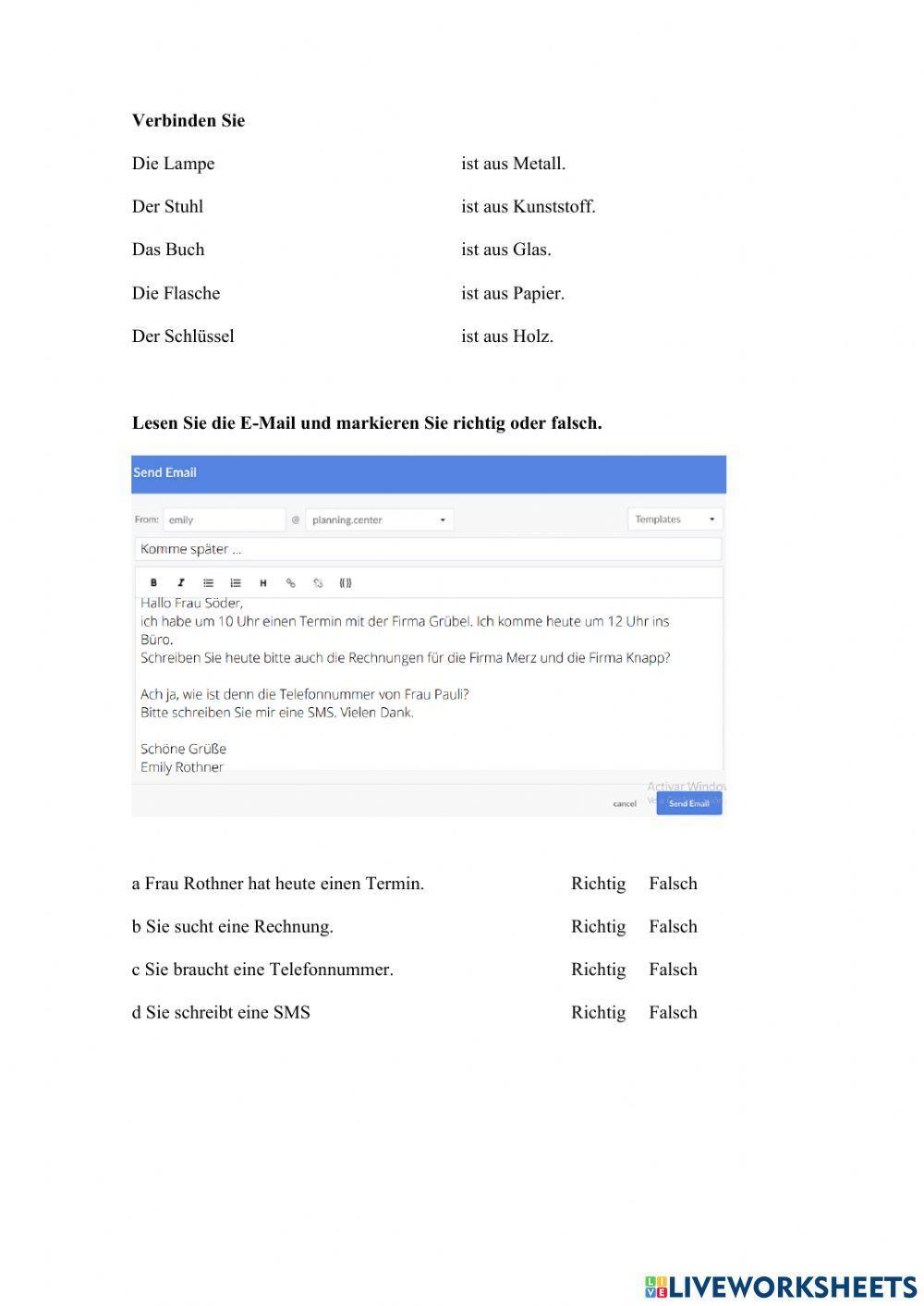Image resolution: width=924 pixels, height=1306 pixels.
Task: Insert a bulleted list
Action: coord(208,583)
